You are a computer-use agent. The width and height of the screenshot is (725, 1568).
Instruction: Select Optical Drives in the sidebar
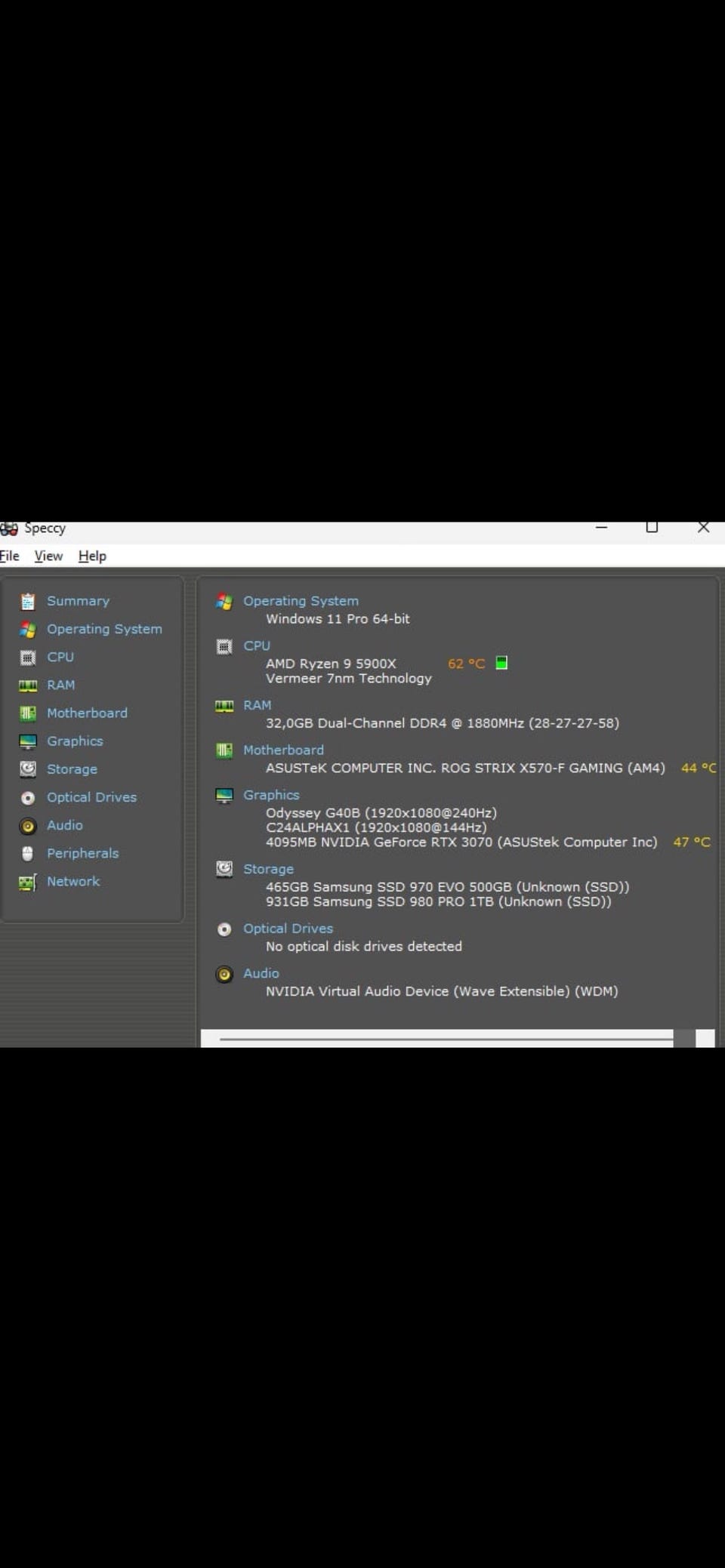[91, 797]
